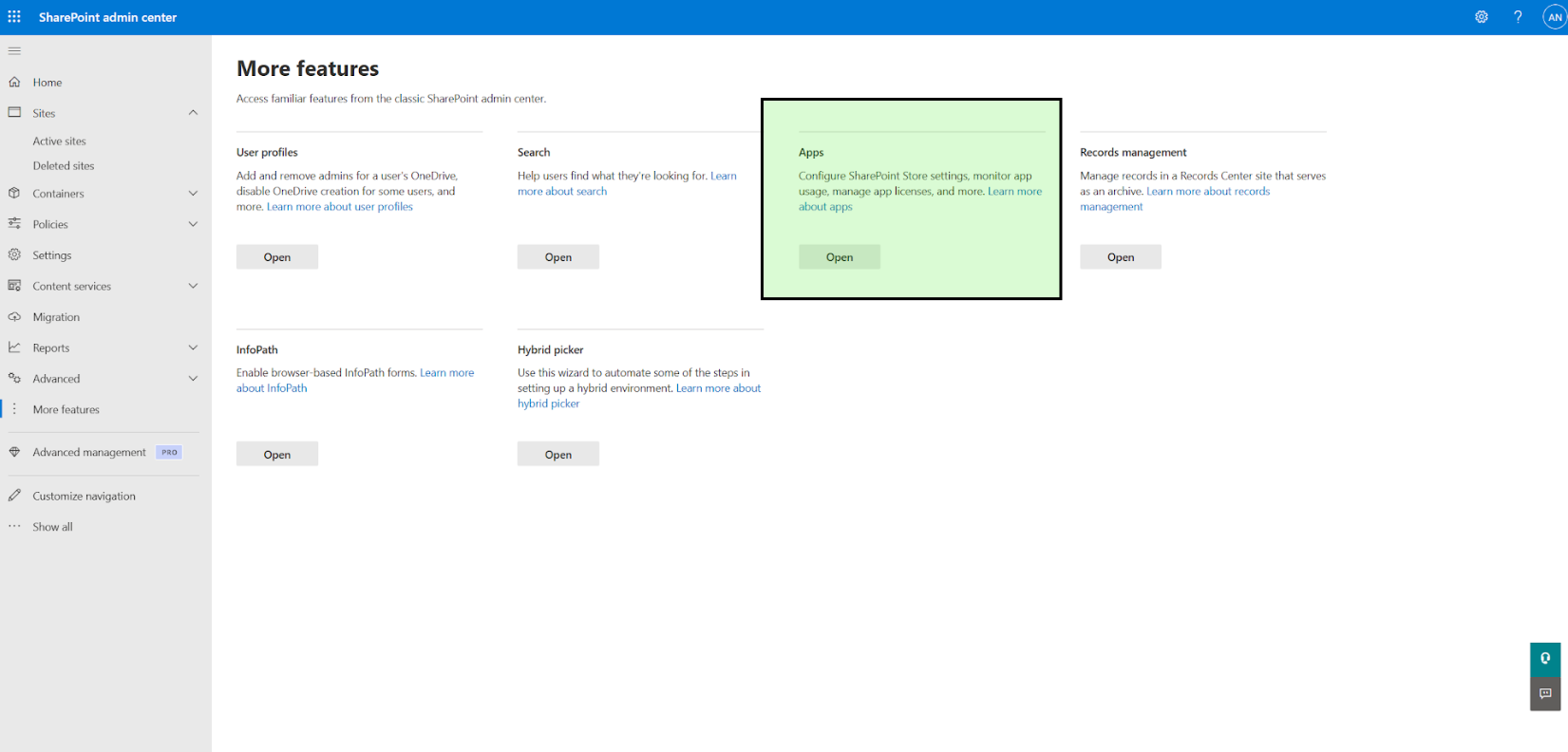
Task: Click the Migration cloud icon
Action: click(x=14, y=317)
